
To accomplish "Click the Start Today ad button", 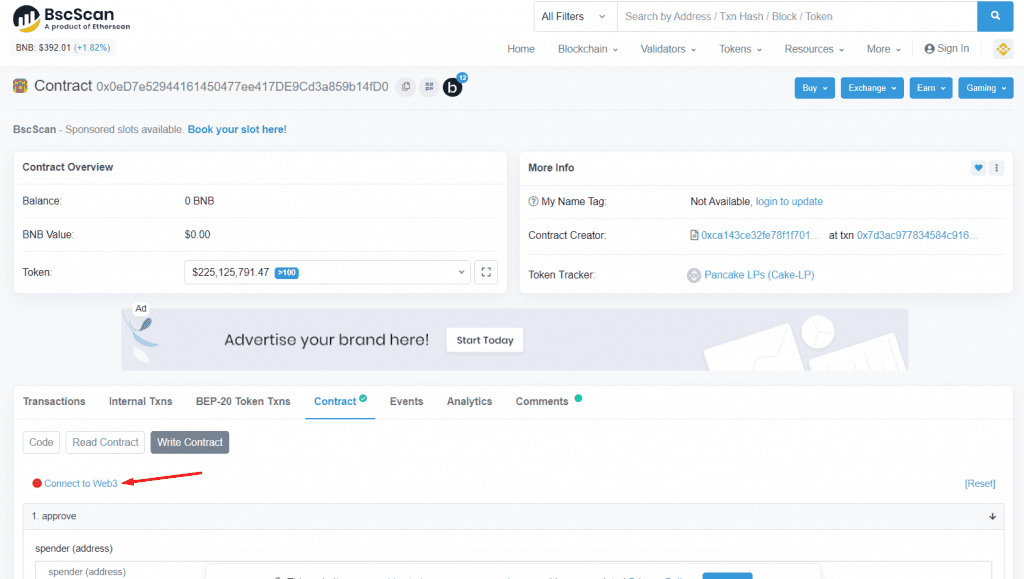I will 485,340.
